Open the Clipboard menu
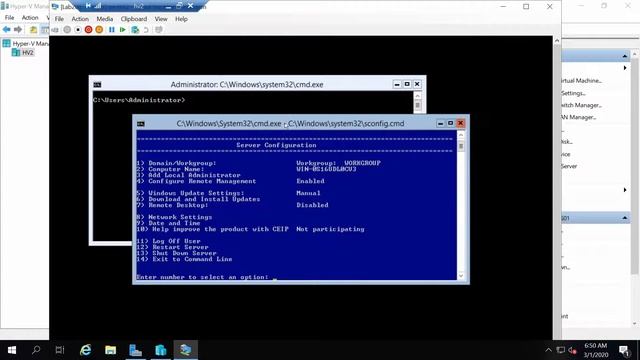 click(x=134, y=19)
